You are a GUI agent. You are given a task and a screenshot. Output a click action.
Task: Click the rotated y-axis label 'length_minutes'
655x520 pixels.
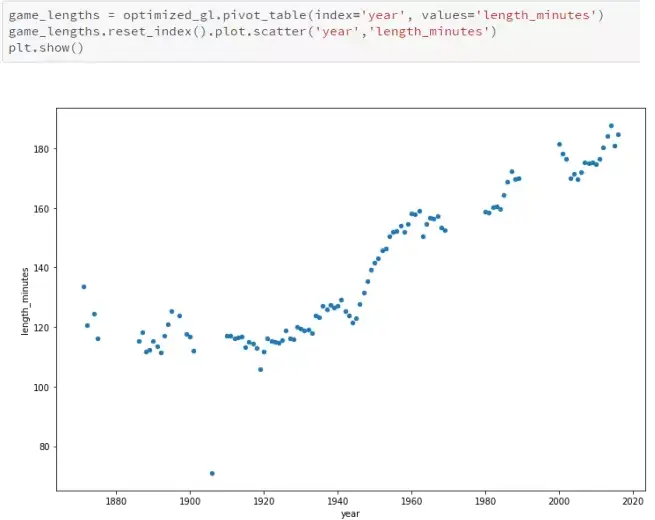pos(25,301)
